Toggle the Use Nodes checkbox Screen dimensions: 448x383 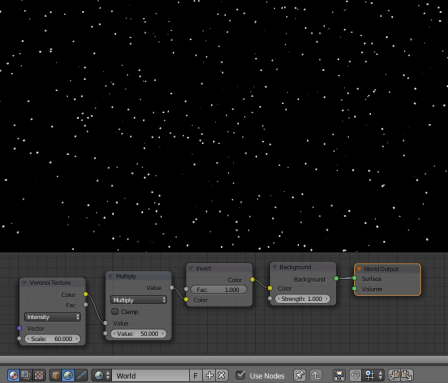click(x=240, y=375)
